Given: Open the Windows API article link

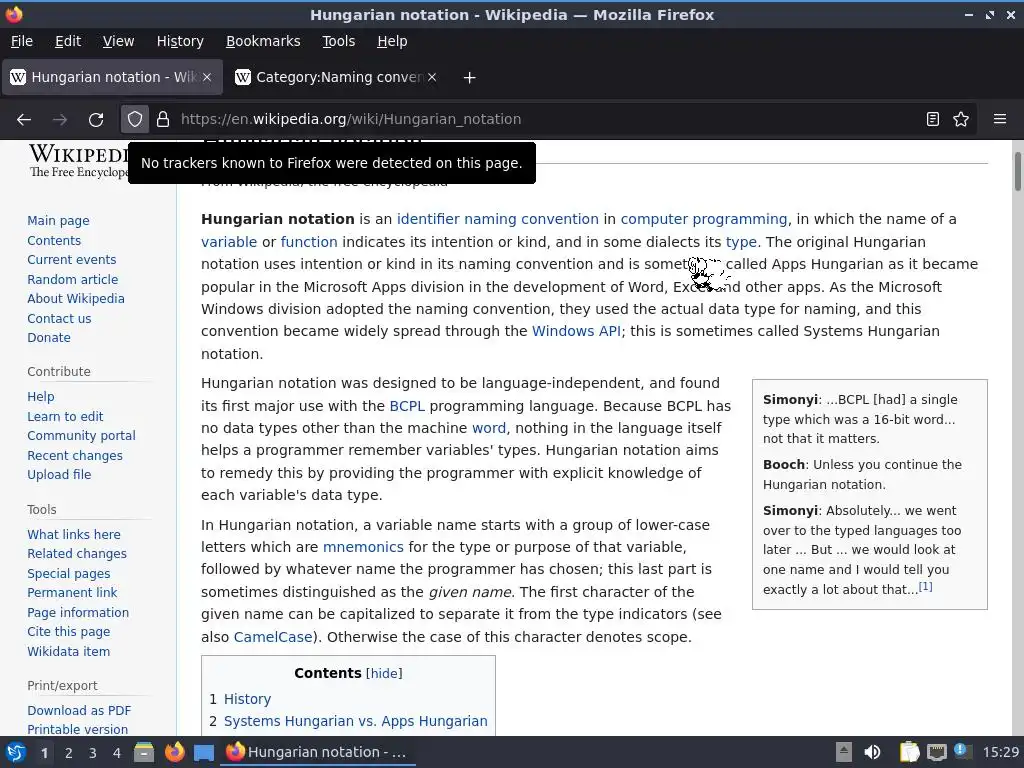Looking at the screenshot, I should click(577, 331).
